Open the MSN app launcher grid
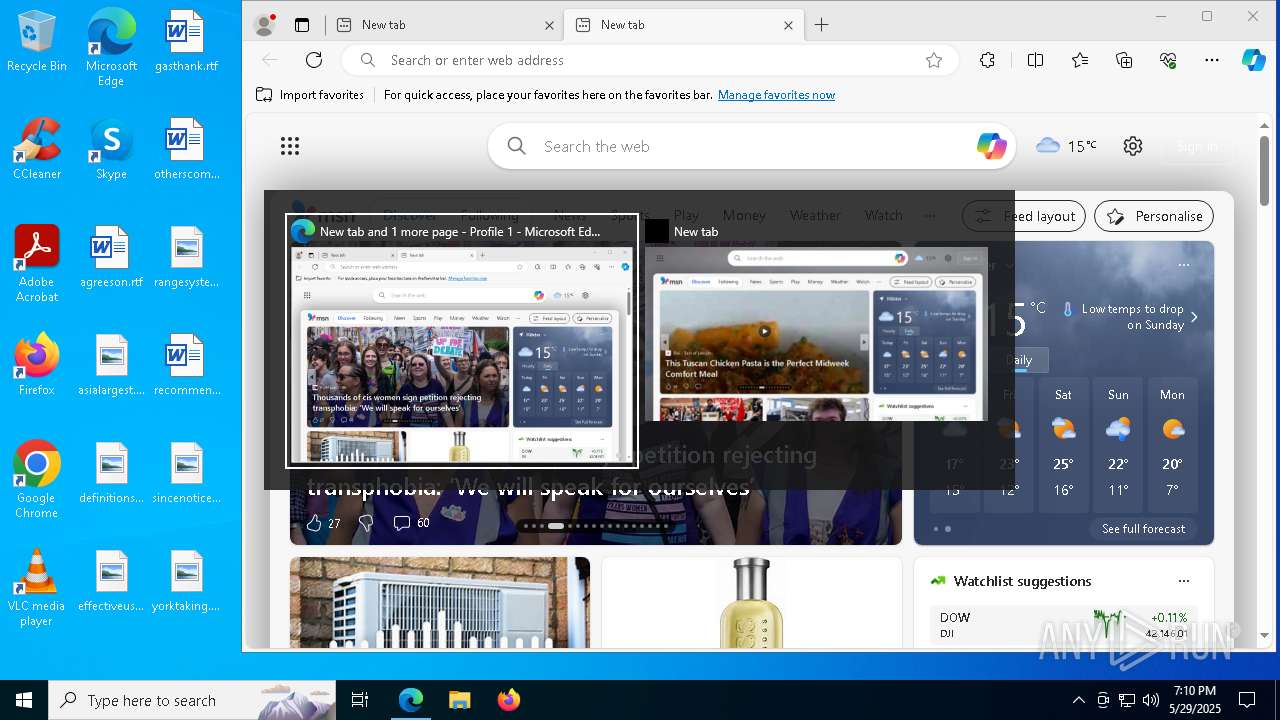Viewport: 1280px width, 720px height. [290, 147]
